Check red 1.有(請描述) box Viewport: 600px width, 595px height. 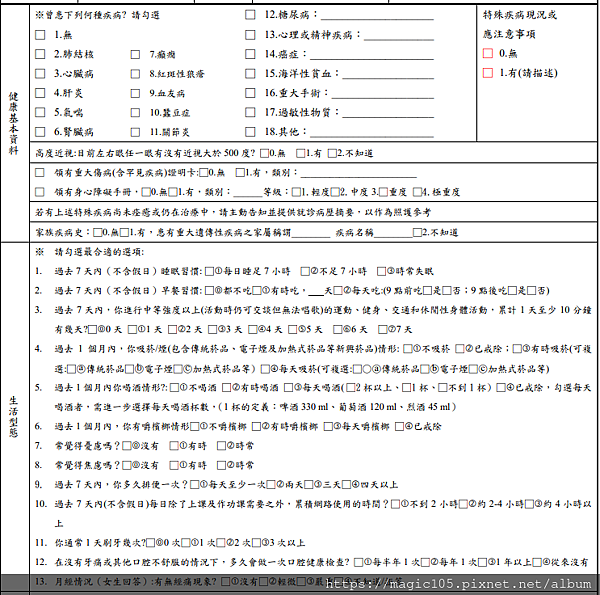(488, 73)
